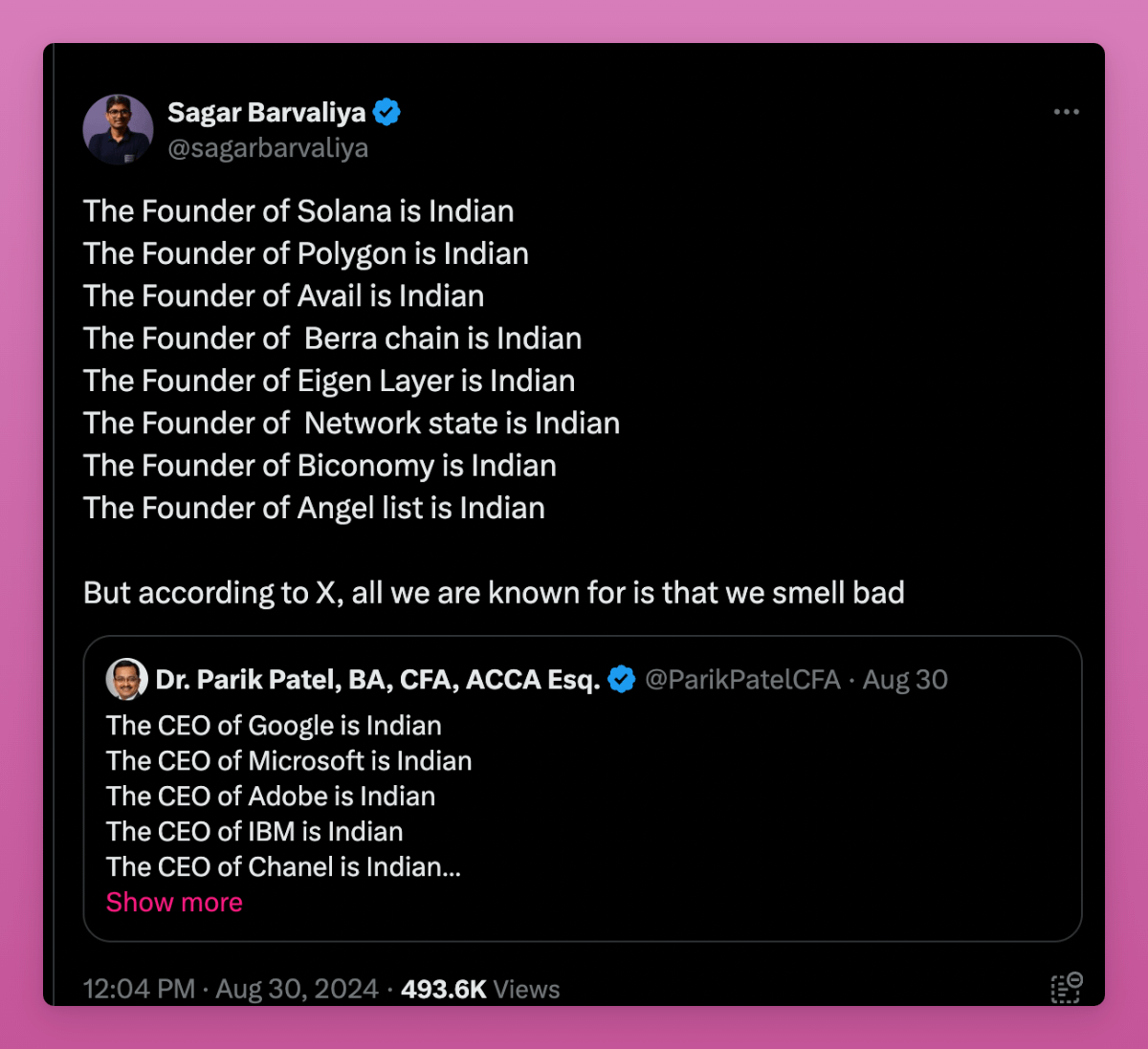Click the verified badge next to Parik Patel
Screen dimensions: 1148x1049
[622, 680]
